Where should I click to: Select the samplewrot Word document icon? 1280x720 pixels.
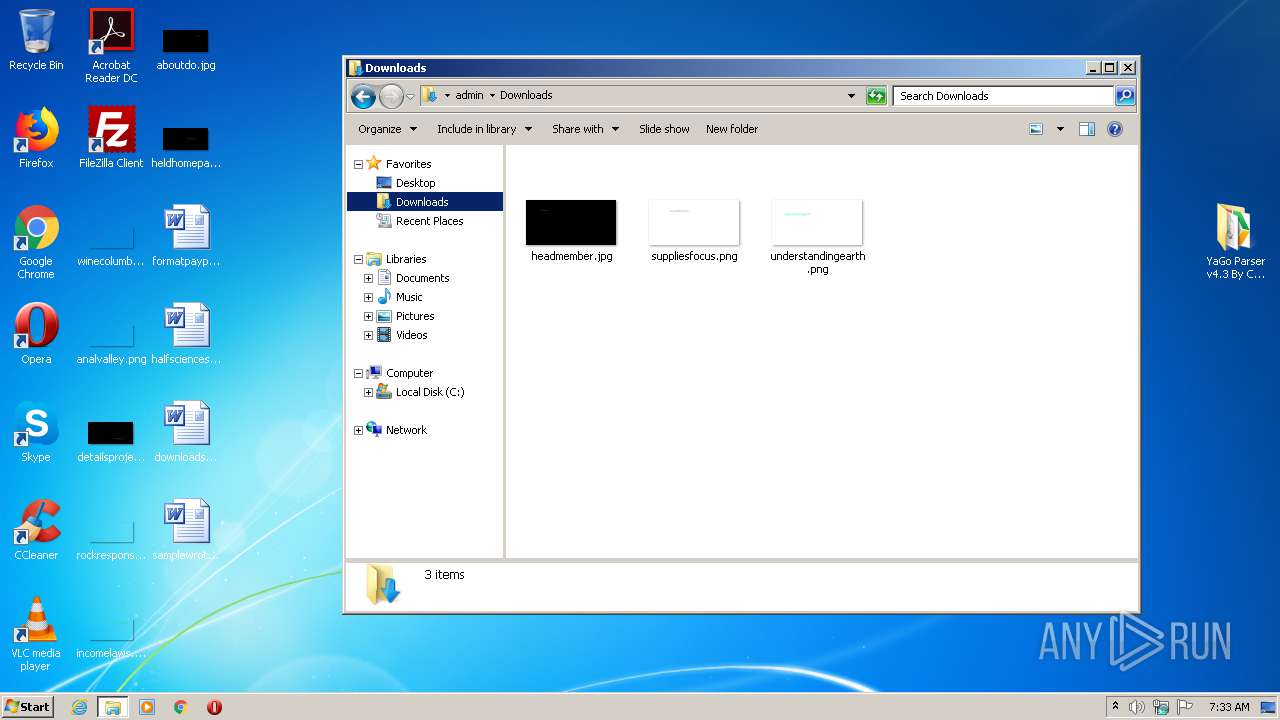[x=186, y=530]
